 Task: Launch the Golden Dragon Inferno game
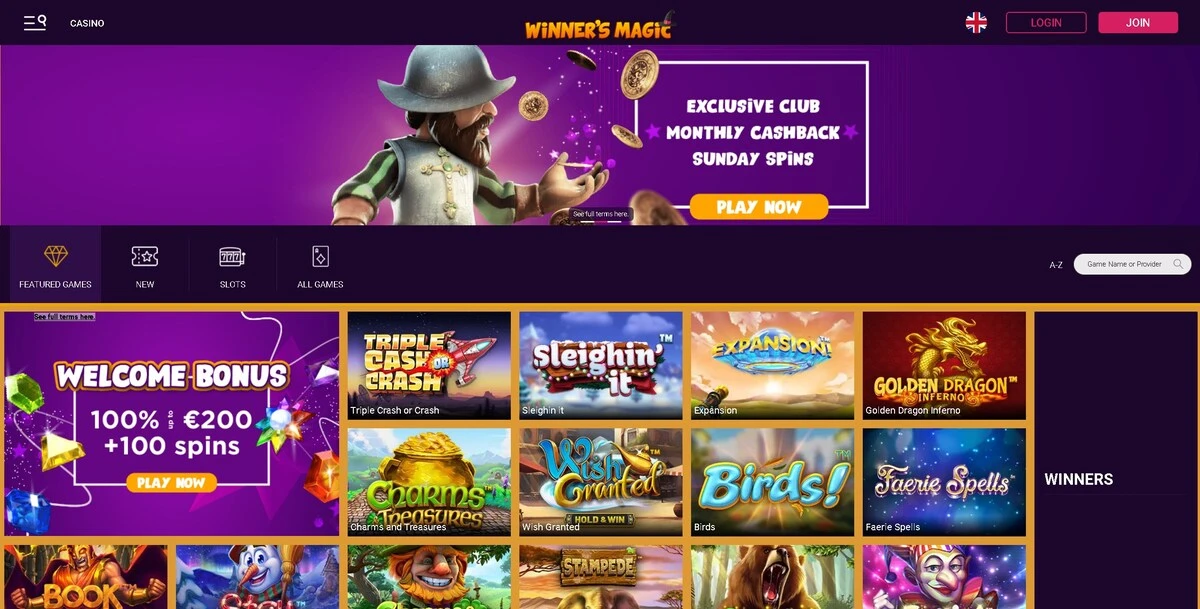944,365
